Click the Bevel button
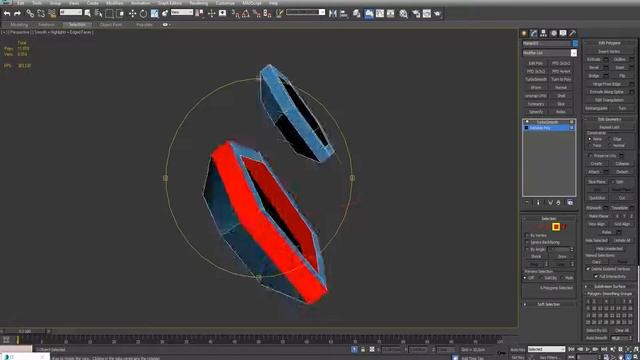640x360 pixels. [594, 68]
